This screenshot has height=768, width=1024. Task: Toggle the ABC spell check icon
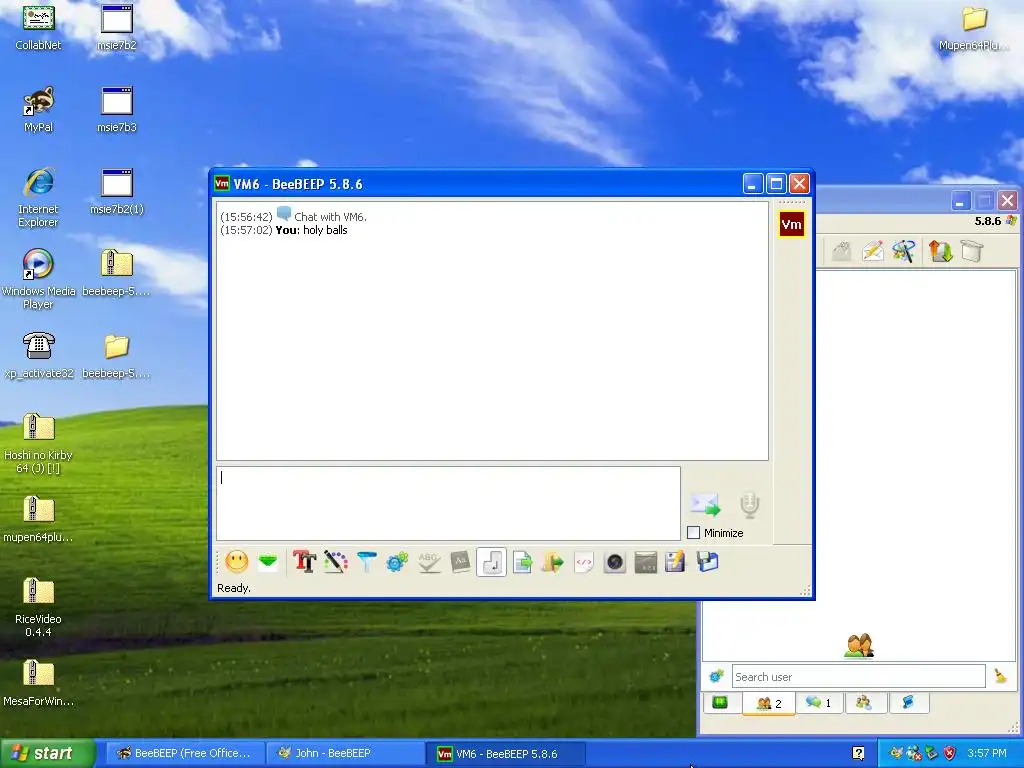[x=428, y=562]
